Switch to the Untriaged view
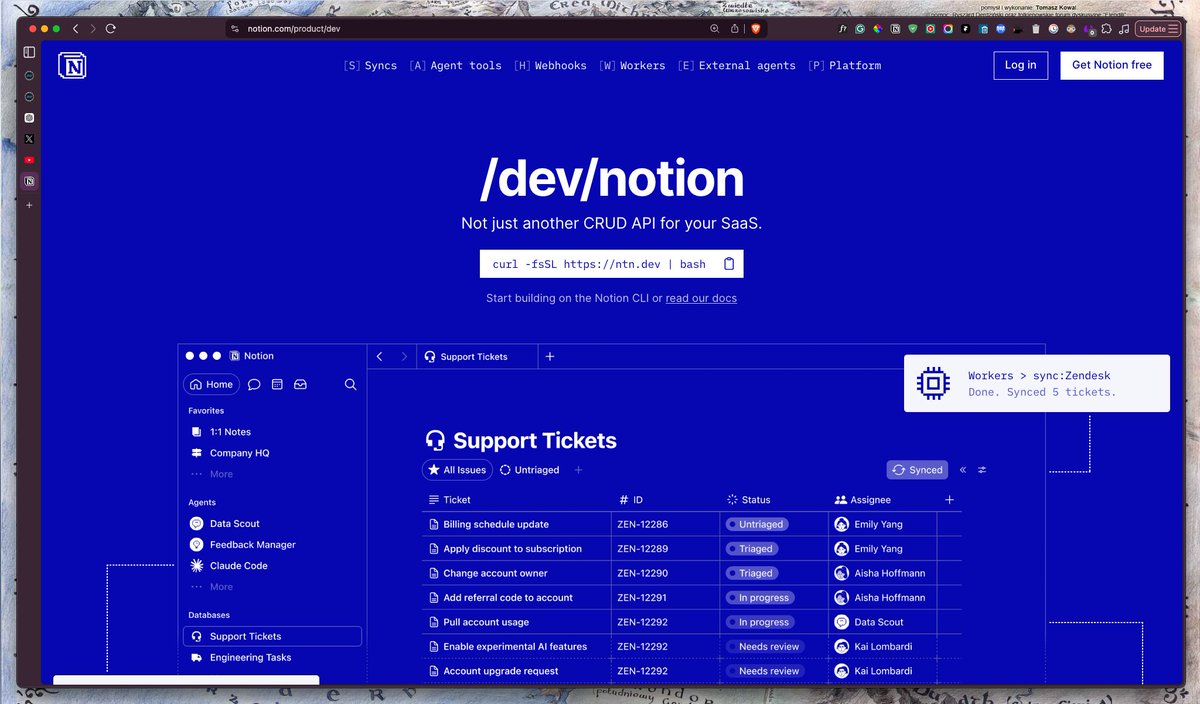Screen dimensions: 1200x704 click(x=529, y=470)
